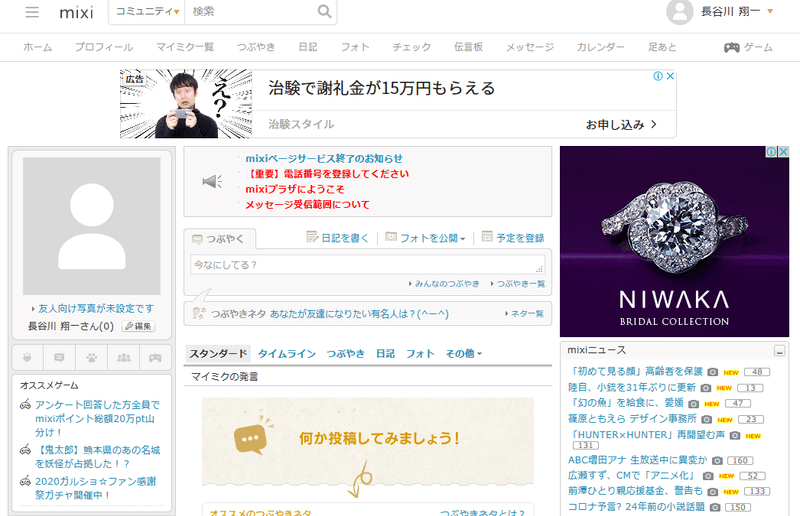This screenshot has width=800, height=516.
Task: Expand the フォトを公開 dropdown
Action: [463, 239]
